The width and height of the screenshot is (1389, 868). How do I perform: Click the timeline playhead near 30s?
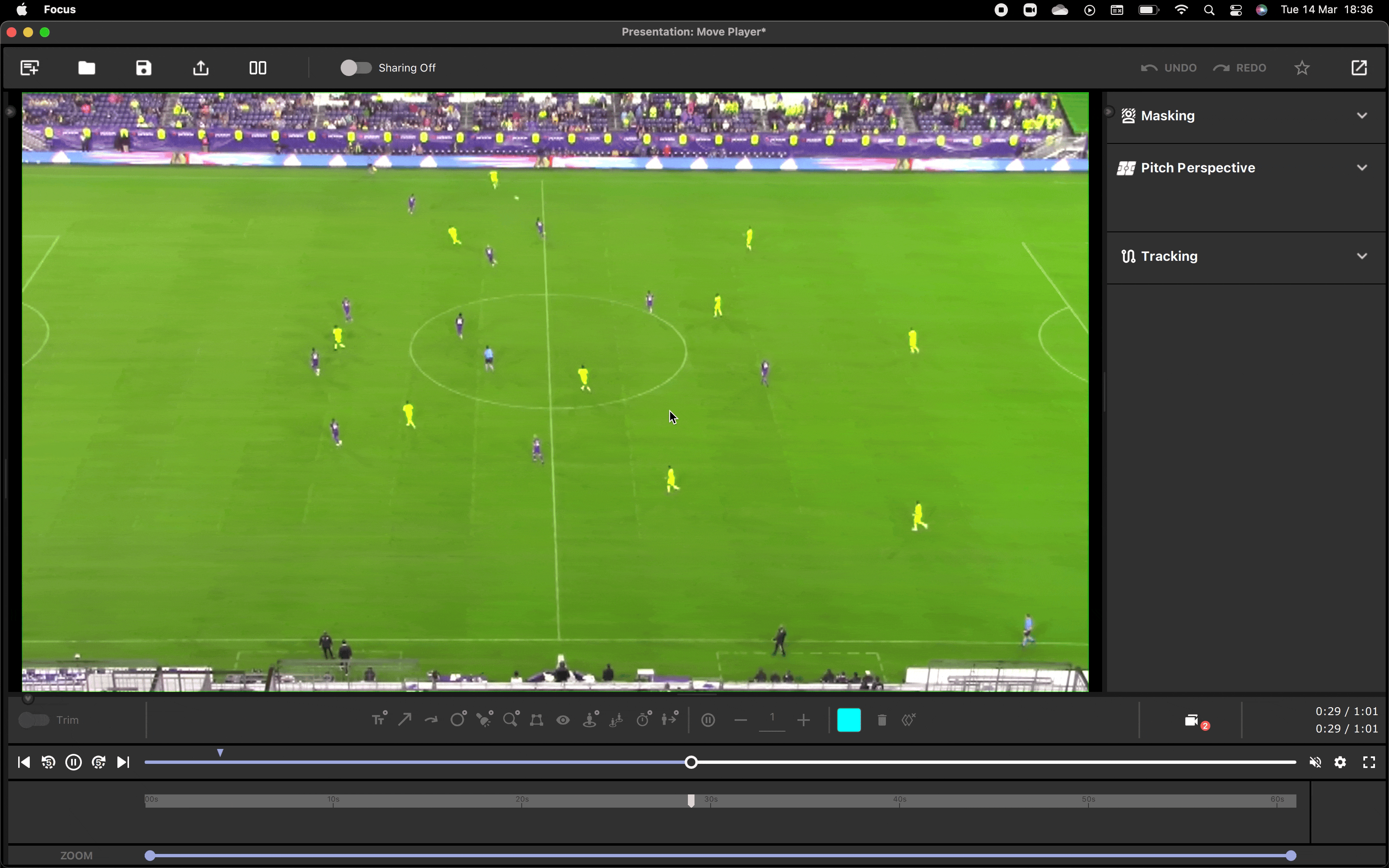(x=691, y=801)
